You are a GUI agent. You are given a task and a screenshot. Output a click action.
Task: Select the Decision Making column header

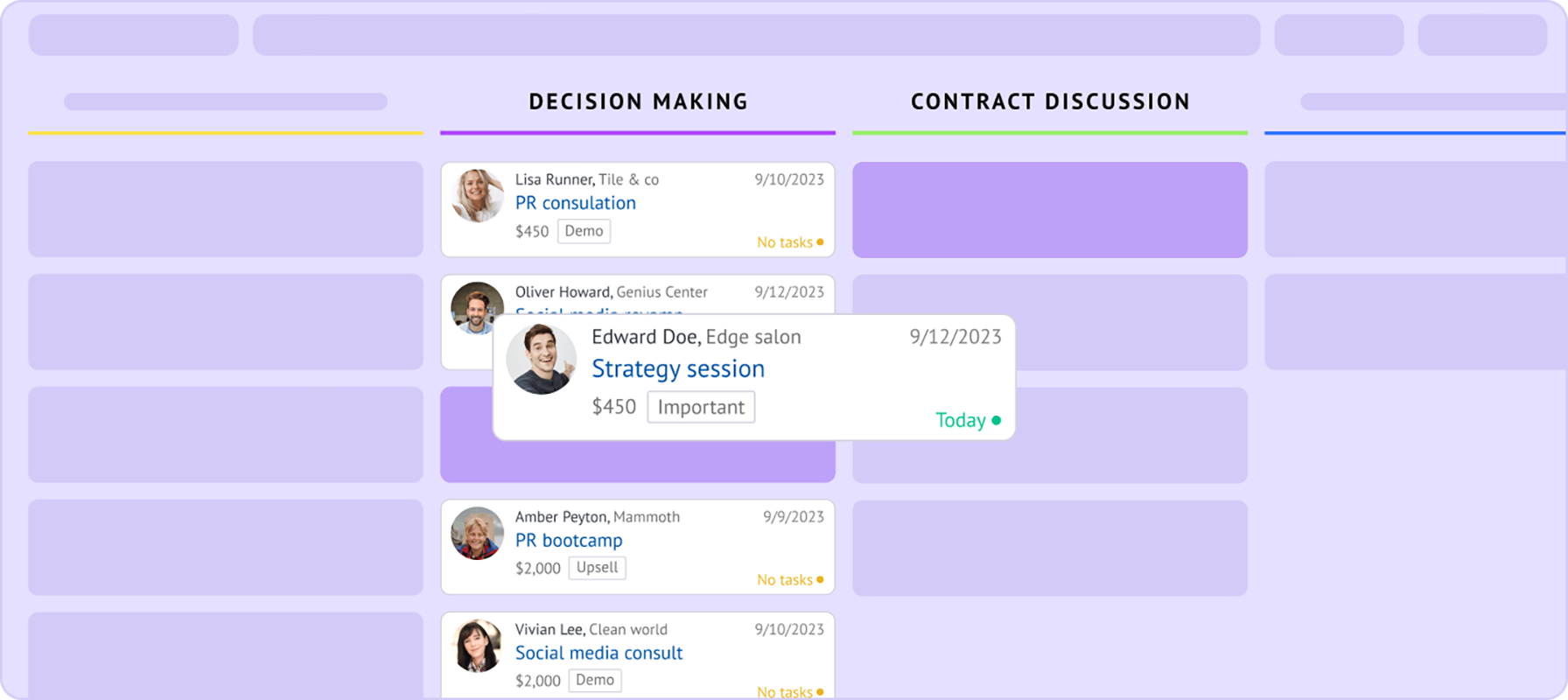tap(638, 101)
